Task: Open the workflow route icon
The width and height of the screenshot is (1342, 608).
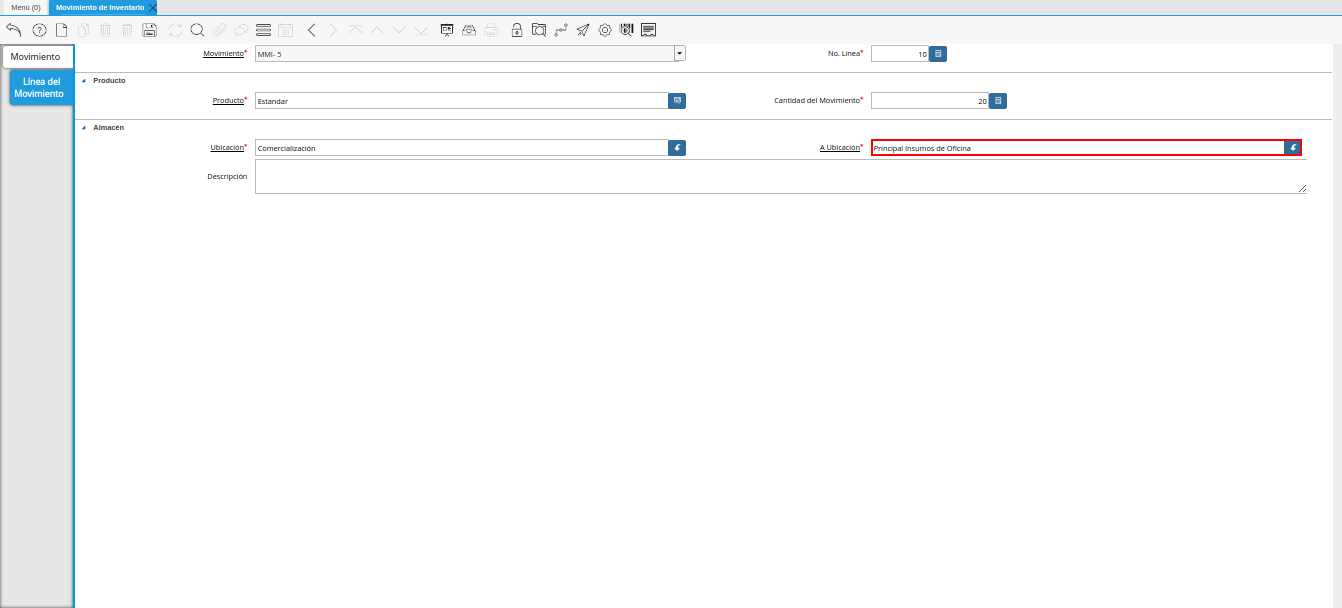Action: pos(561,30)
